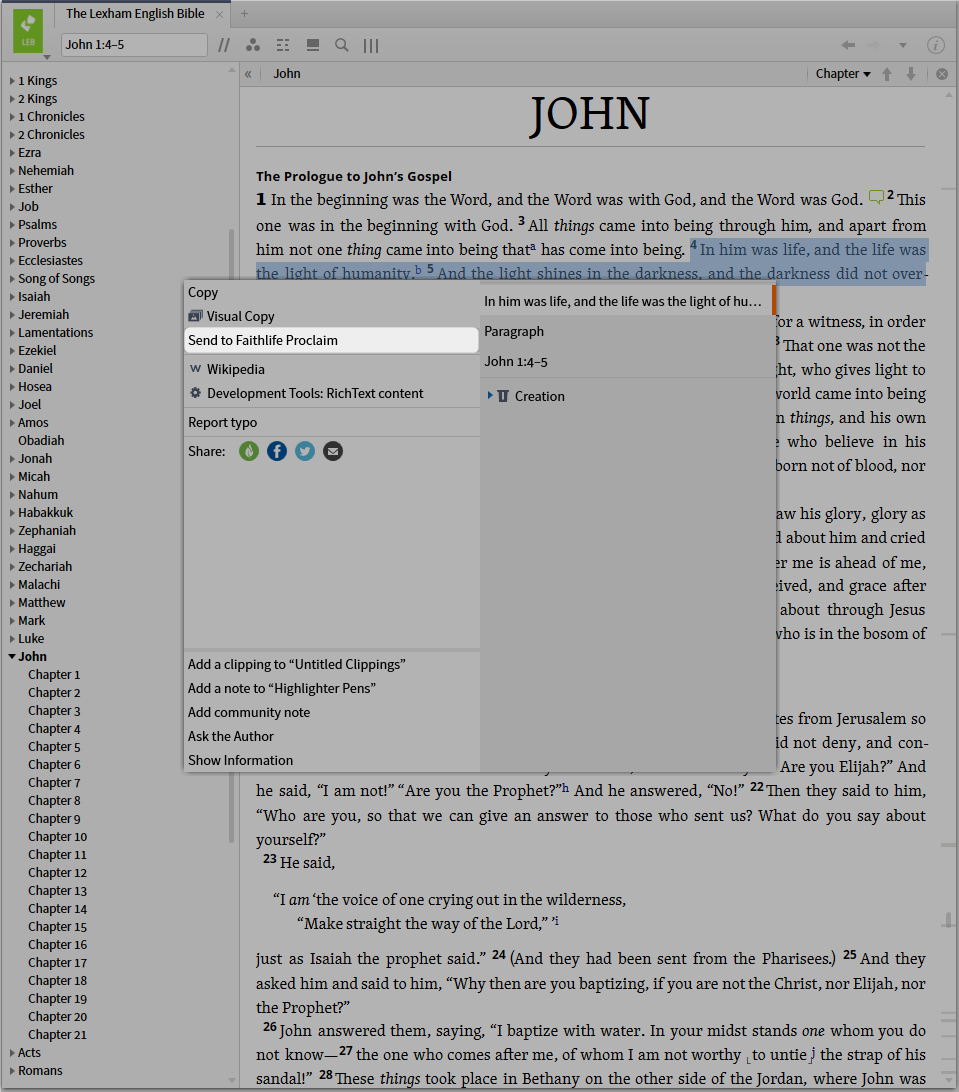Click Development Tools gear icon
The width and height of the screenshot is (959, 1092).
[x=196, y=393]
